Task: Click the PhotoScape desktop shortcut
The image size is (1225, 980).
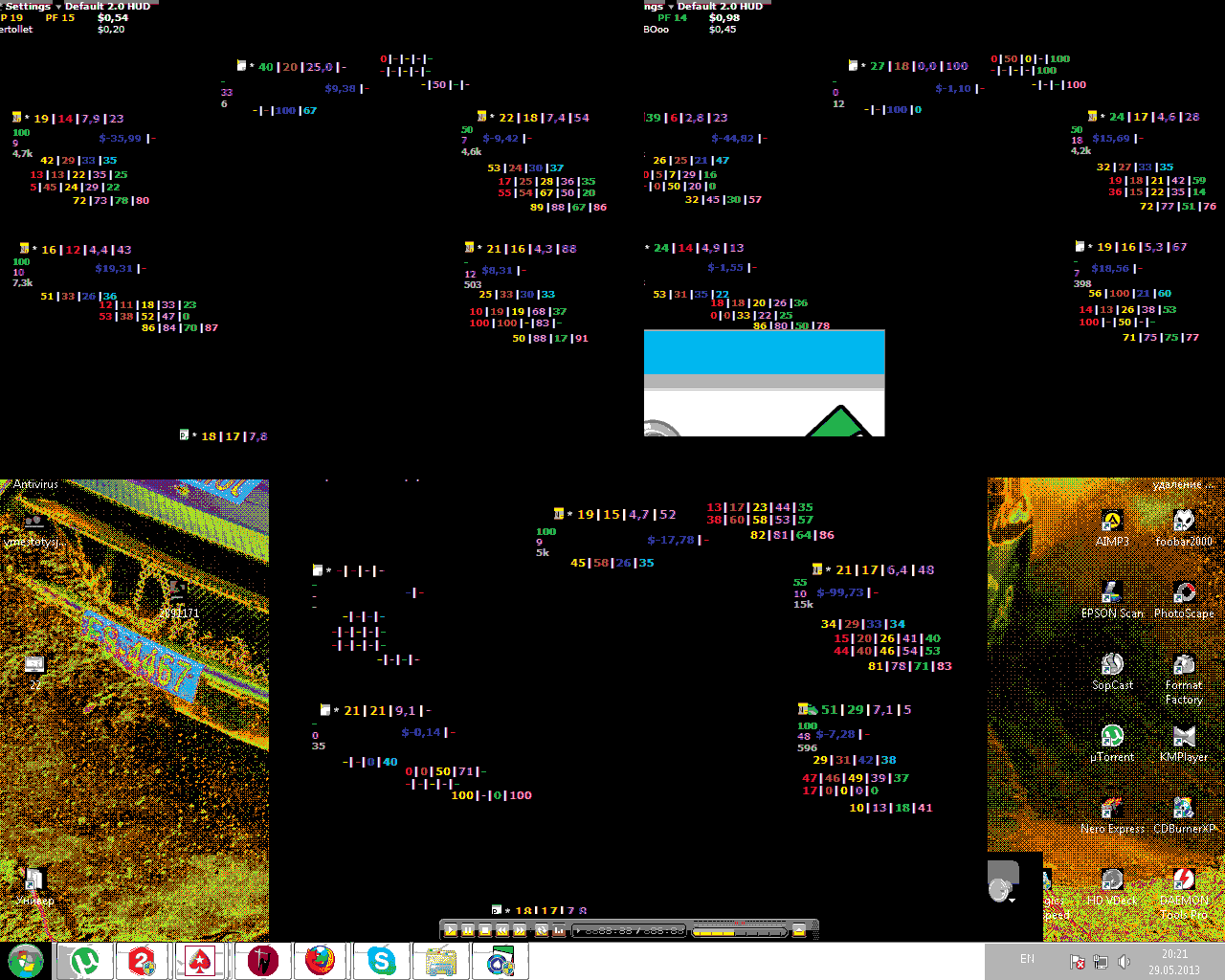Action: click(x=1184, y=600)
